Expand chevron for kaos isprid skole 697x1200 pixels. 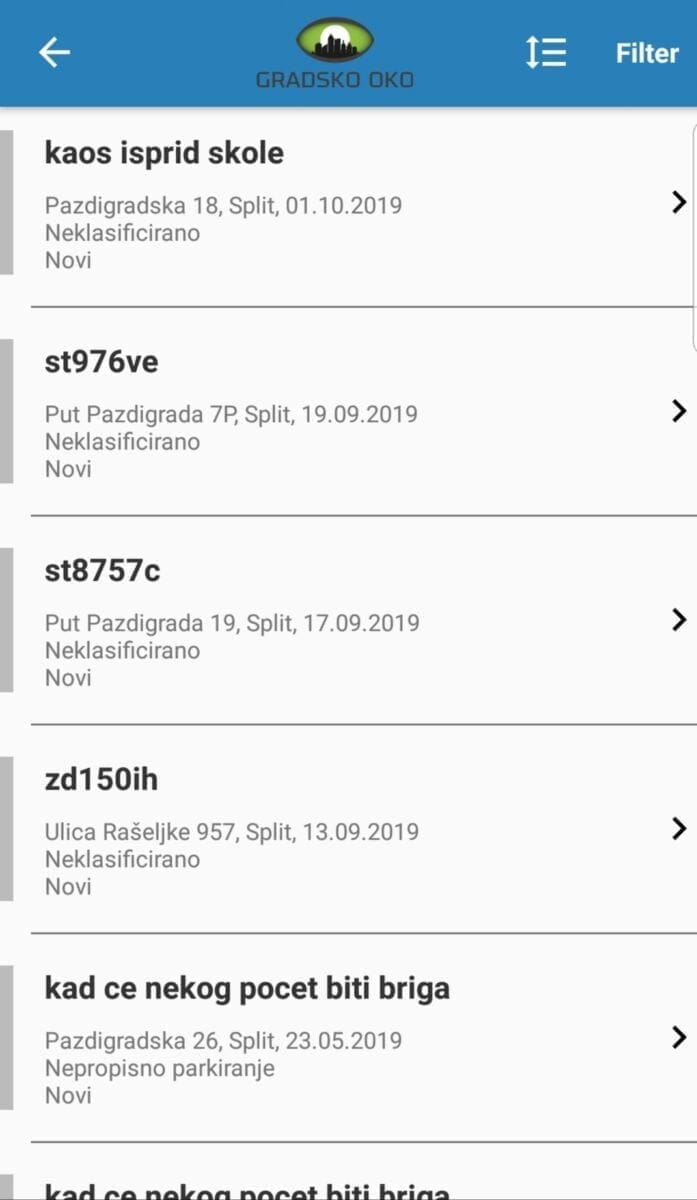(679, 203)
